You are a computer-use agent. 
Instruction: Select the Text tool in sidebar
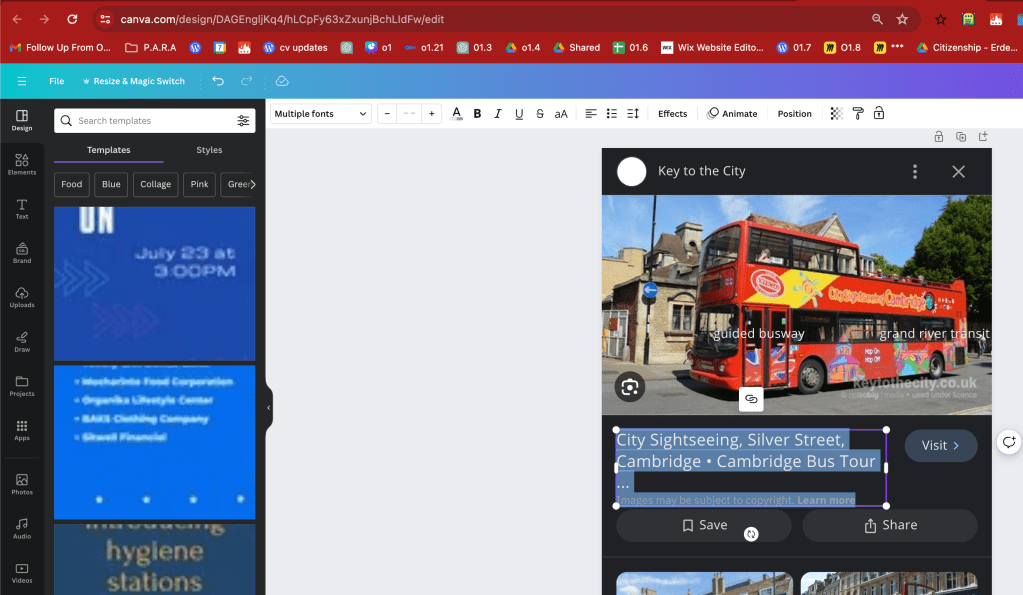coord(22,209)
